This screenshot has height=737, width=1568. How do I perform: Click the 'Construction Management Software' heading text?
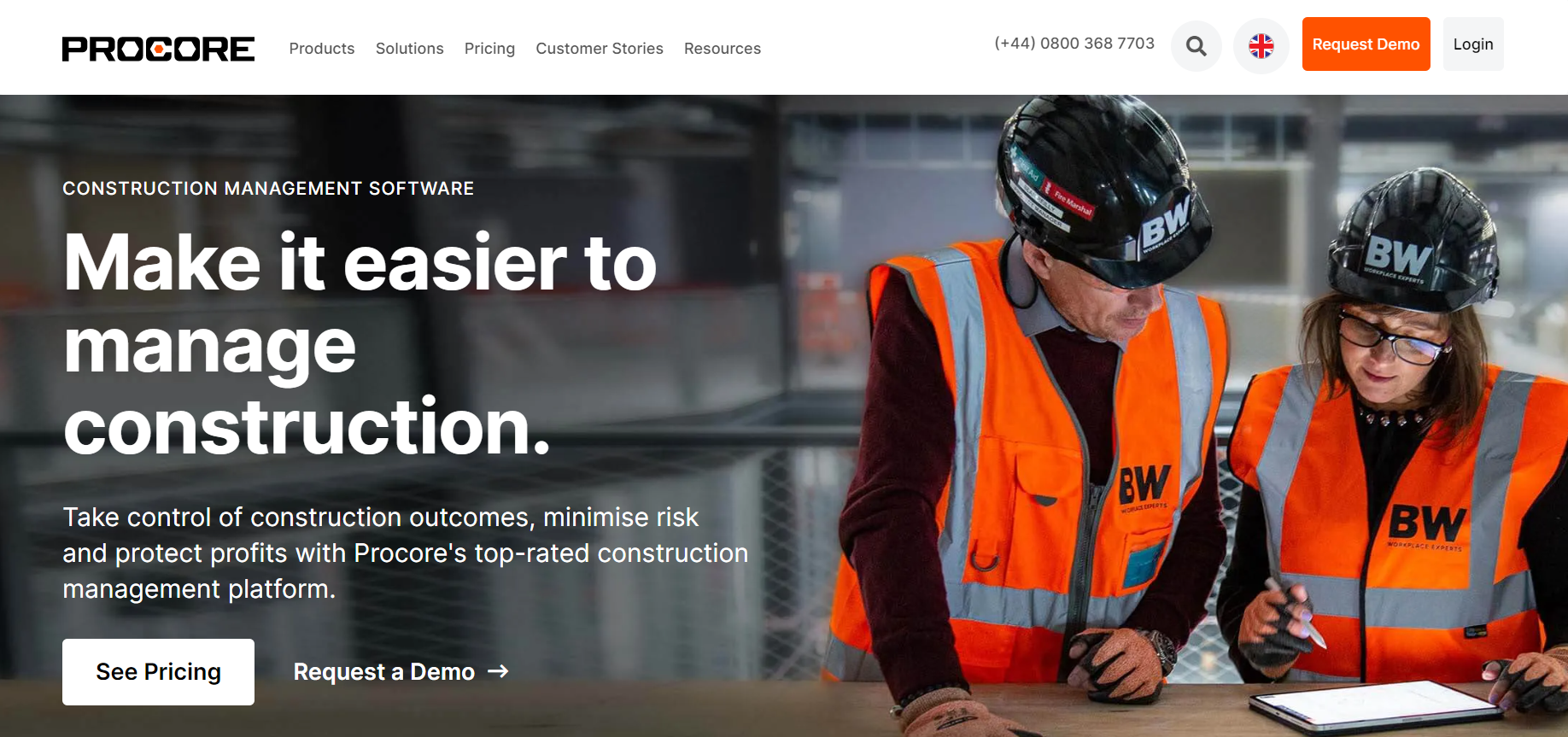pyautogui.click(x=268, y=189)
